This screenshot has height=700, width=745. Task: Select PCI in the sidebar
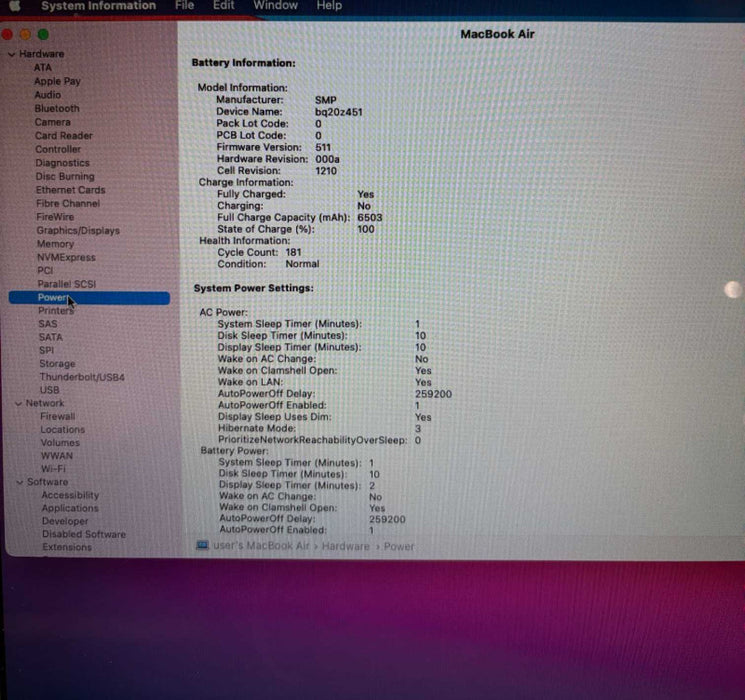coord(45,270)
